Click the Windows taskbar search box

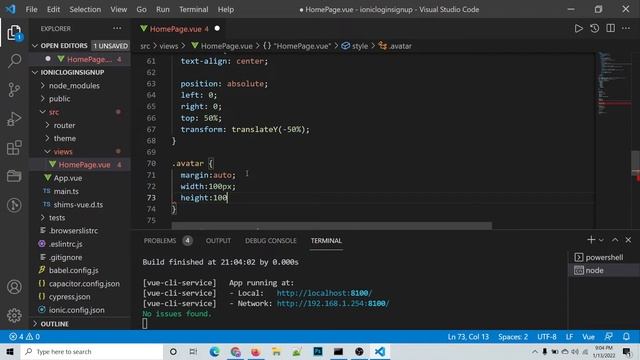point(91,351)
